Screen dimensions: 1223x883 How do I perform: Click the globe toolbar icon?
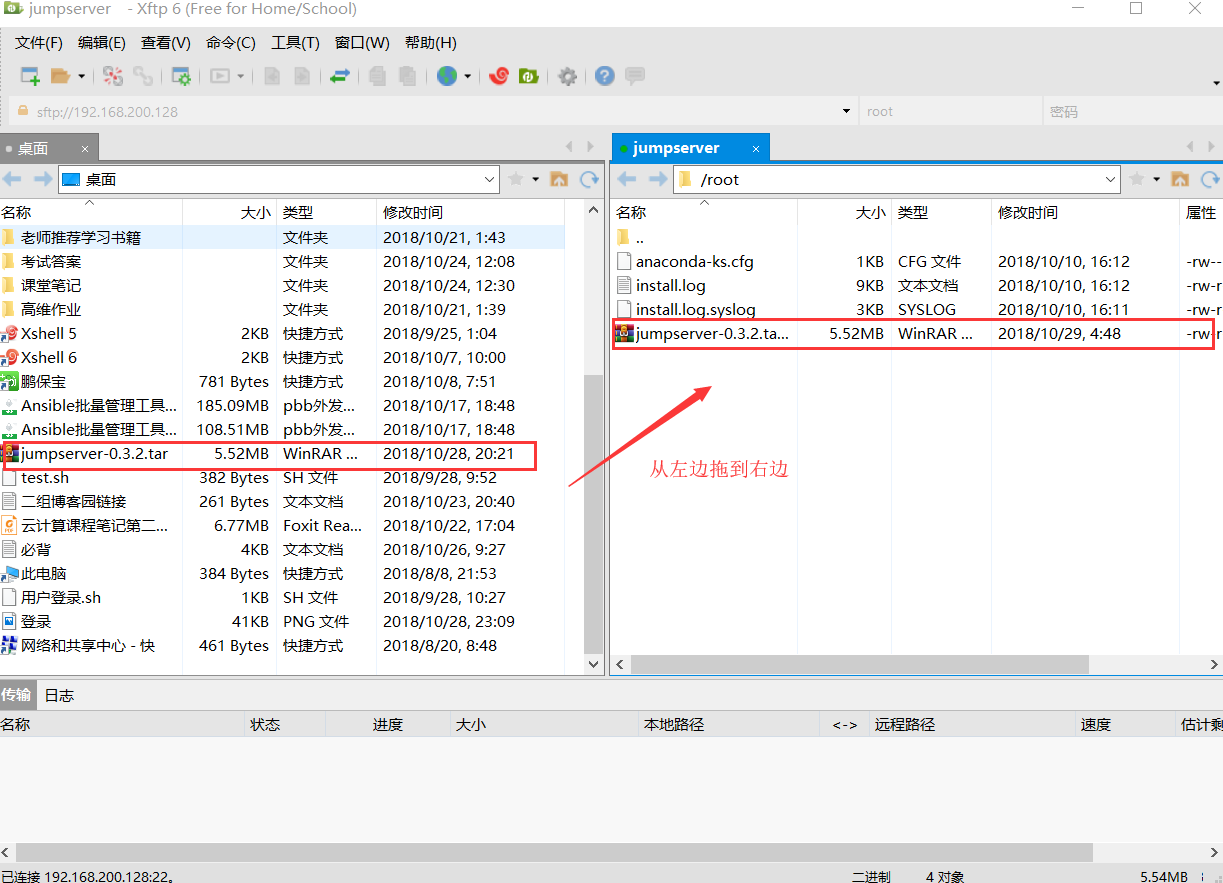[447, 76]
